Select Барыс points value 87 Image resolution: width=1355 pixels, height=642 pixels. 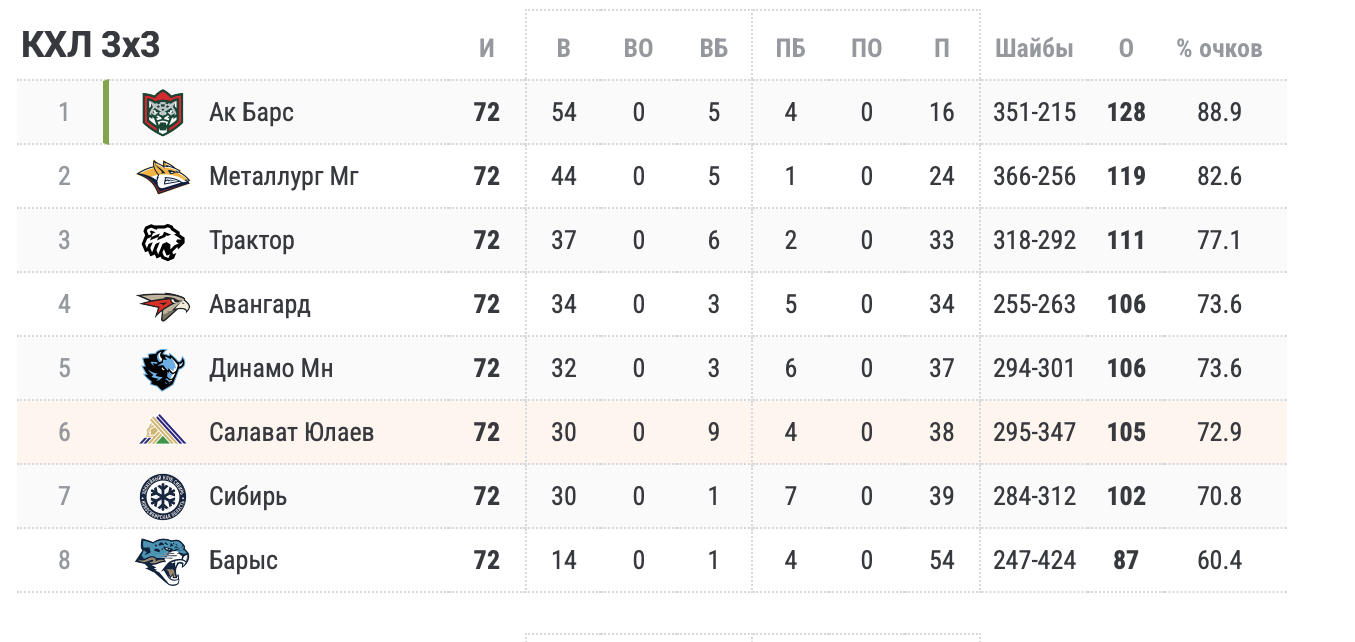click(1126, 560)
